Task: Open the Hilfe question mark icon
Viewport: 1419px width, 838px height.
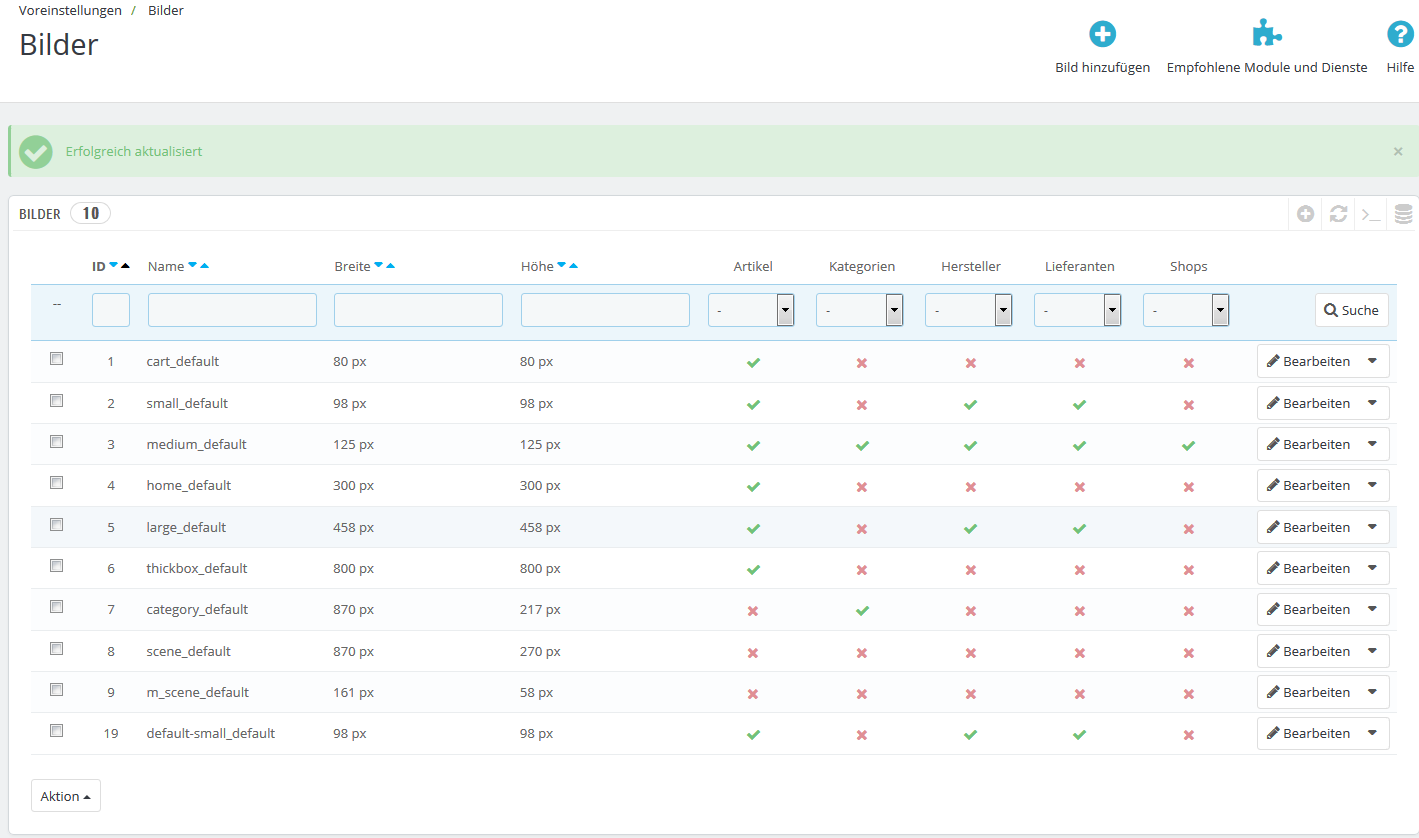Action: [1400, 35]
